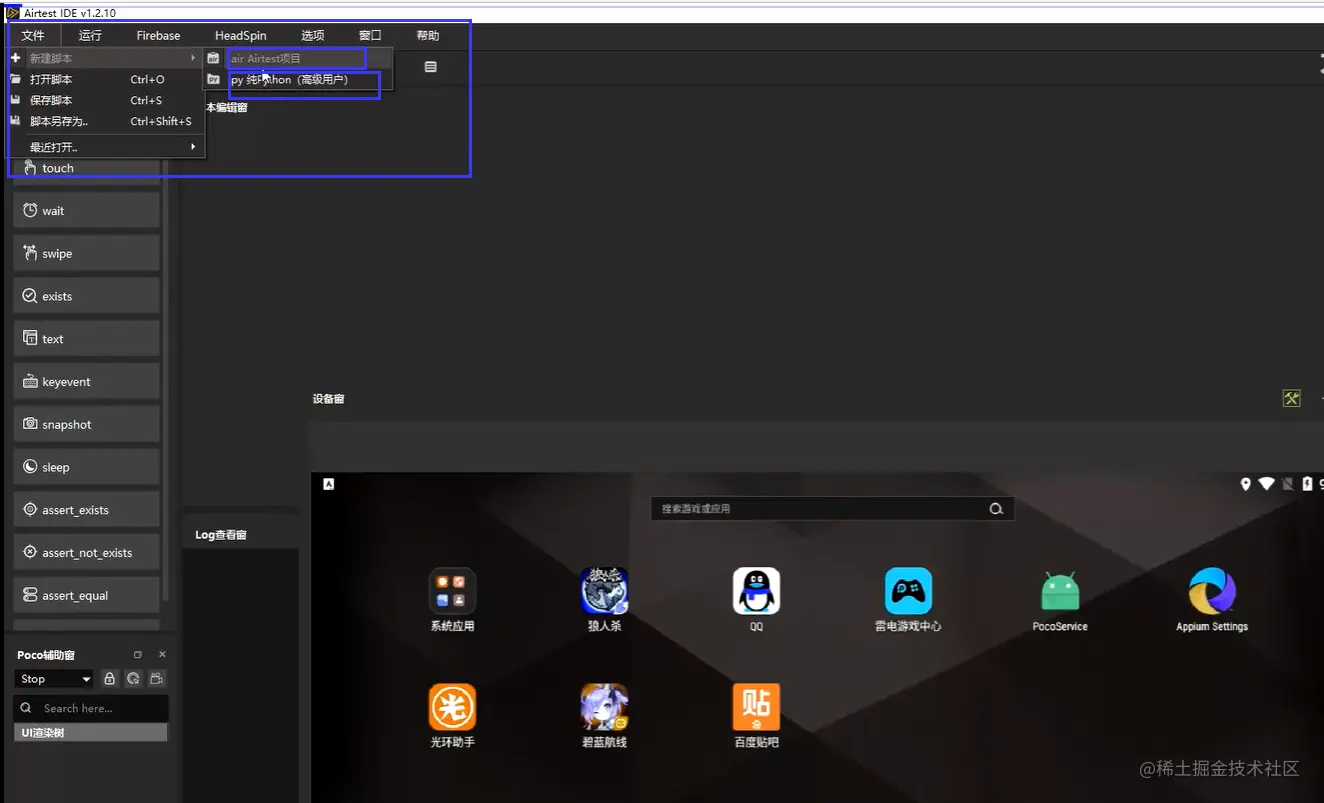Click the assert_exists command button
This screenshot has width=1324, height=803.
[87, 510]
